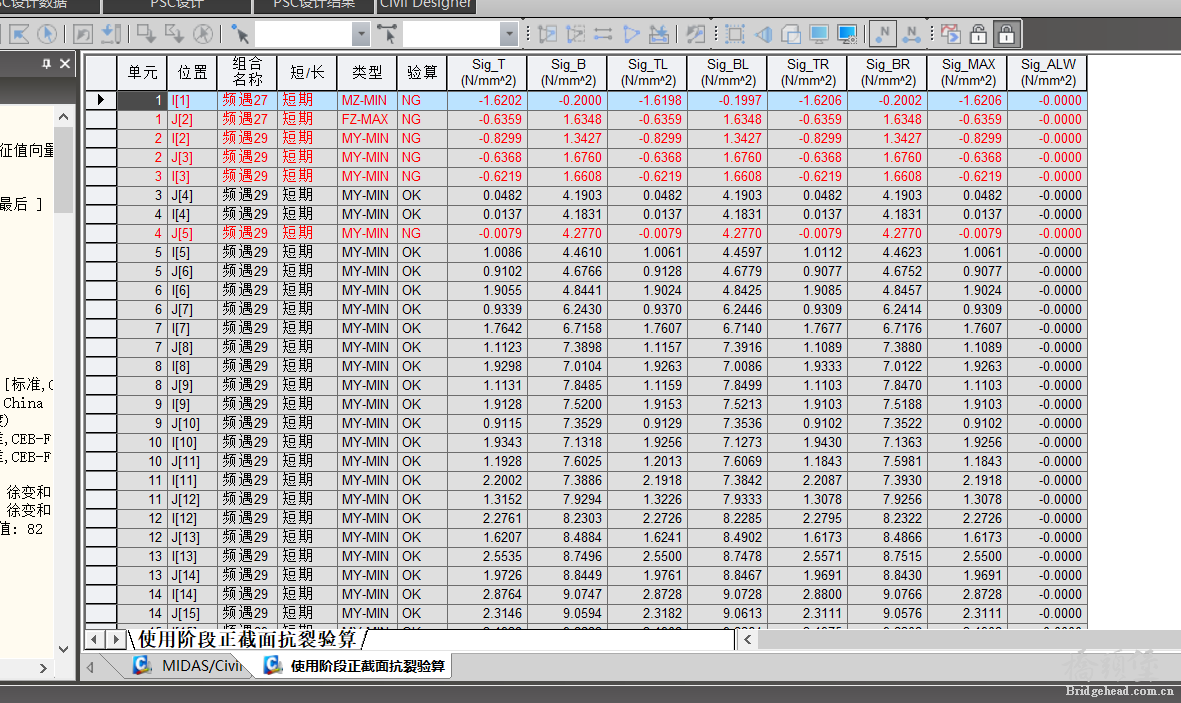Click the 验算 column header
The width and height of the screenshot is (1181, 703).
tap(422, 72)
